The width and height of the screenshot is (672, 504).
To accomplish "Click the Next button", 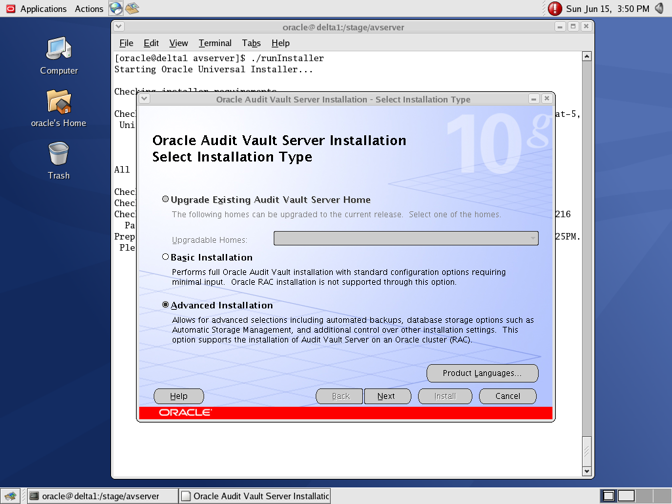I will (x=387, y=396).
